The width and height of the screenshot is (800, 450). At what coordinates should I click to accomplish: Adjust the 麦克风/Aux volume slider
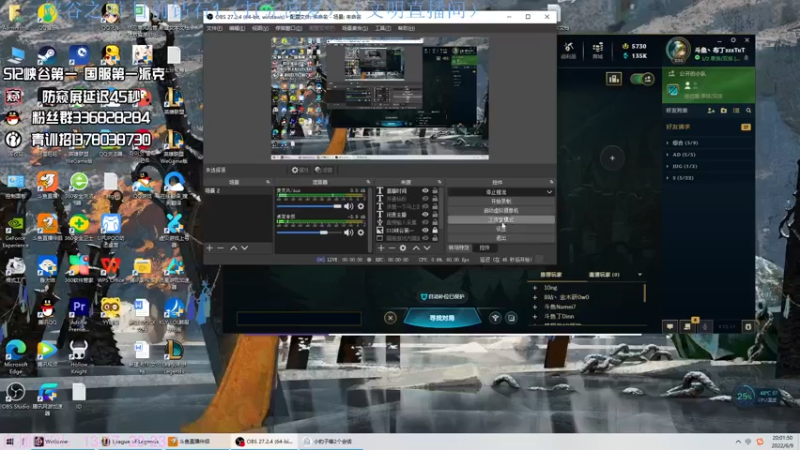coord(309,206)
